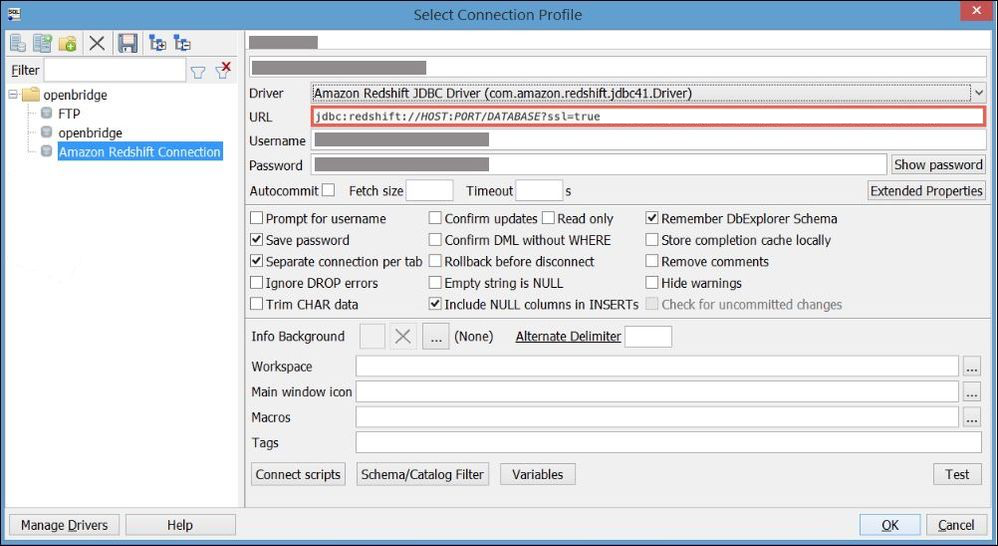This screenshot has width=998, height=546.
Task: Select Amazon Redshift Connection profile
Action: (139, 152)
